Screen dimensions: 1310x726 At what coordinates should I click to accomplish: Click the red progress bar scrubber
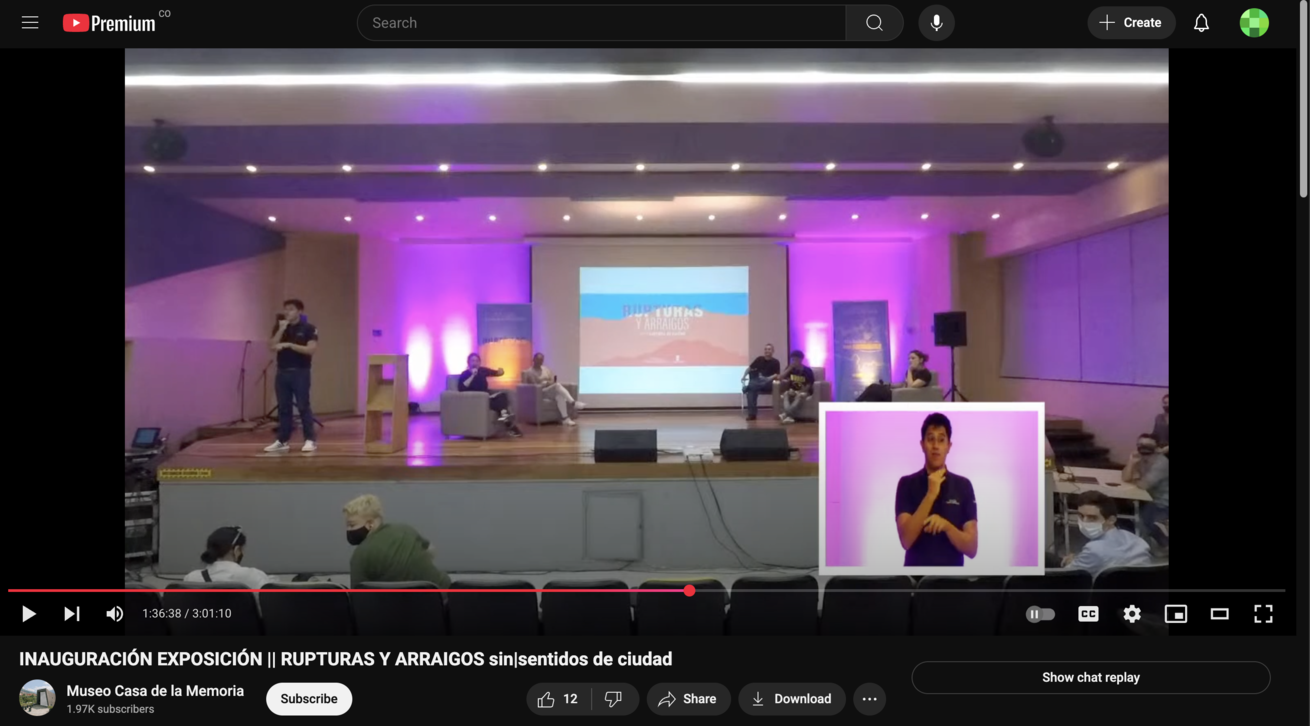coord(689,591)
